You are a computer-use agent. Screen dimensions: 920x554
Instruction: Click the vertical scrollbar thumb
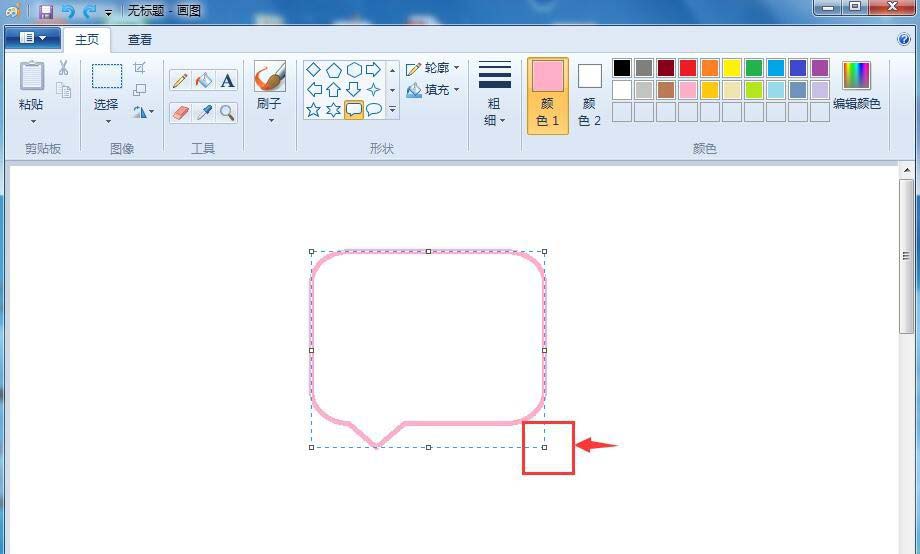(x=906, y=256)
